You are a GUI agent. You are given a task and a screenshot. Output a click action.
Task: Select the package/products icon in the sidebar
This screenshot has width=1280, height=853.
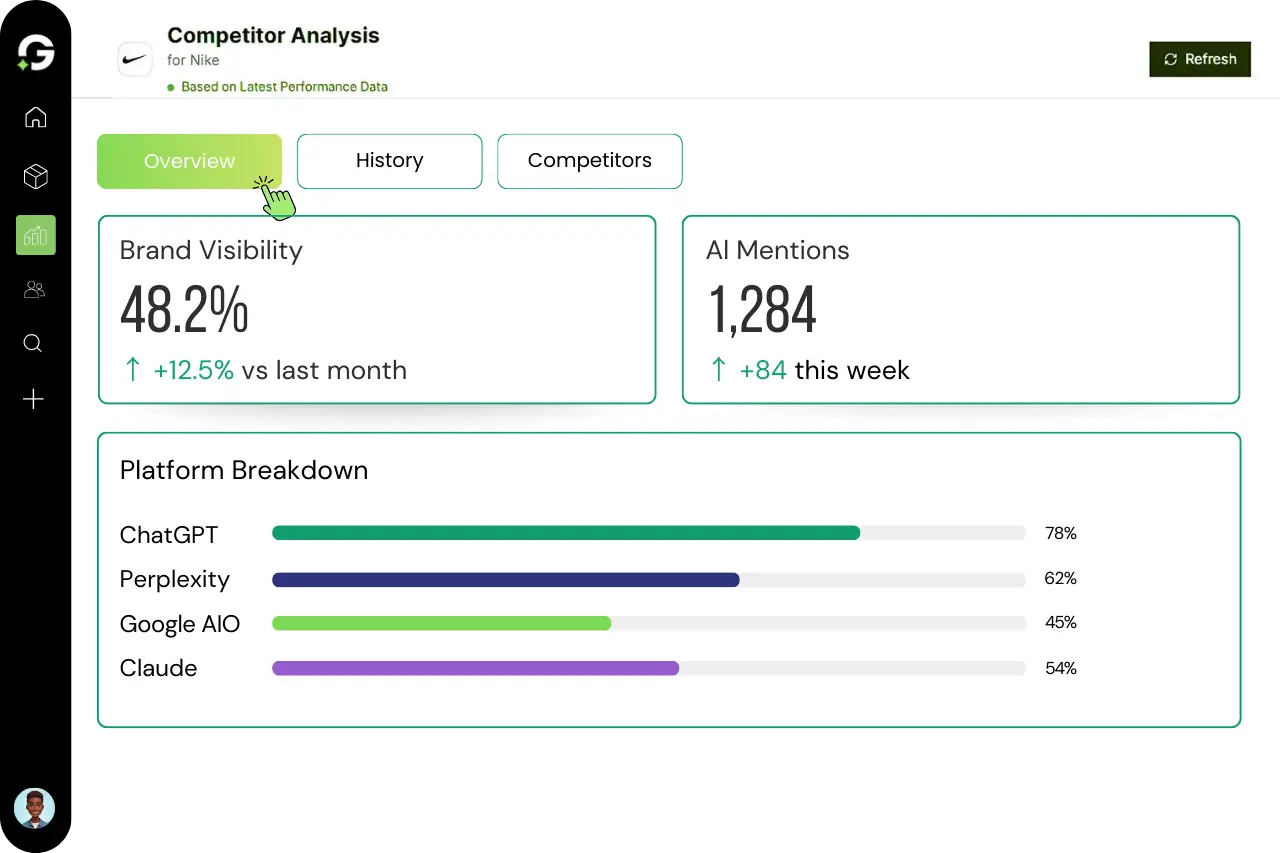coord(35,176)
